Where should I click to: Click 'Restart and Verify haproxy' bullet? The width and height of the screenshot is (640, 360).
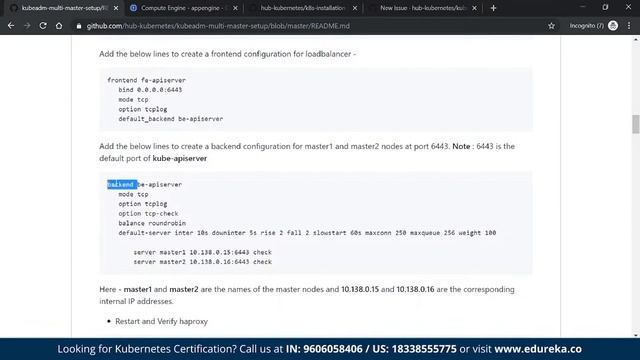[161, 321]
